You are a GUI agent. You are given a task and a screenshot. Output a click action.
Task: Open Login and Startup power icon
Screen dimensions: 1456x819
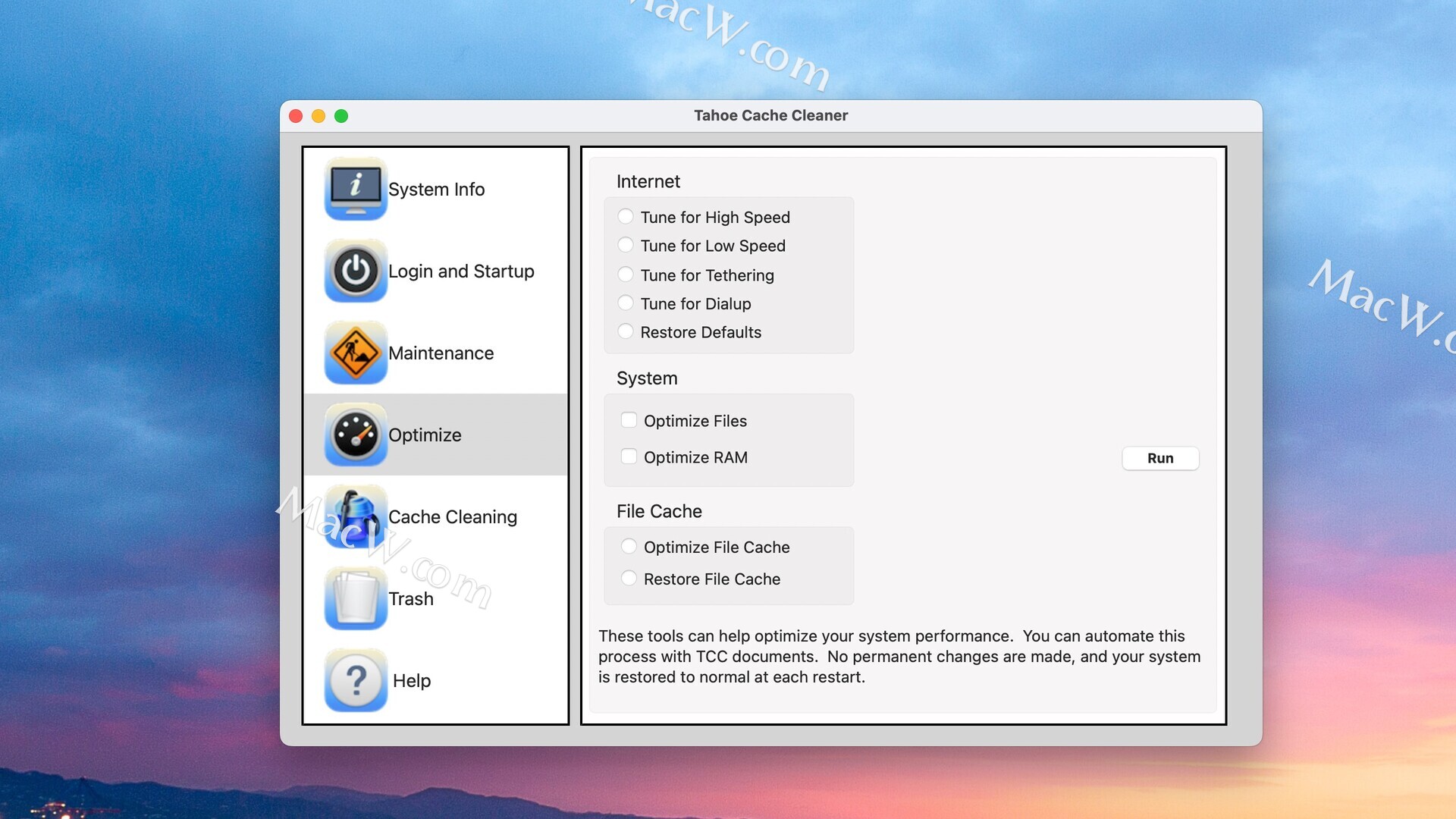point(356,271)
